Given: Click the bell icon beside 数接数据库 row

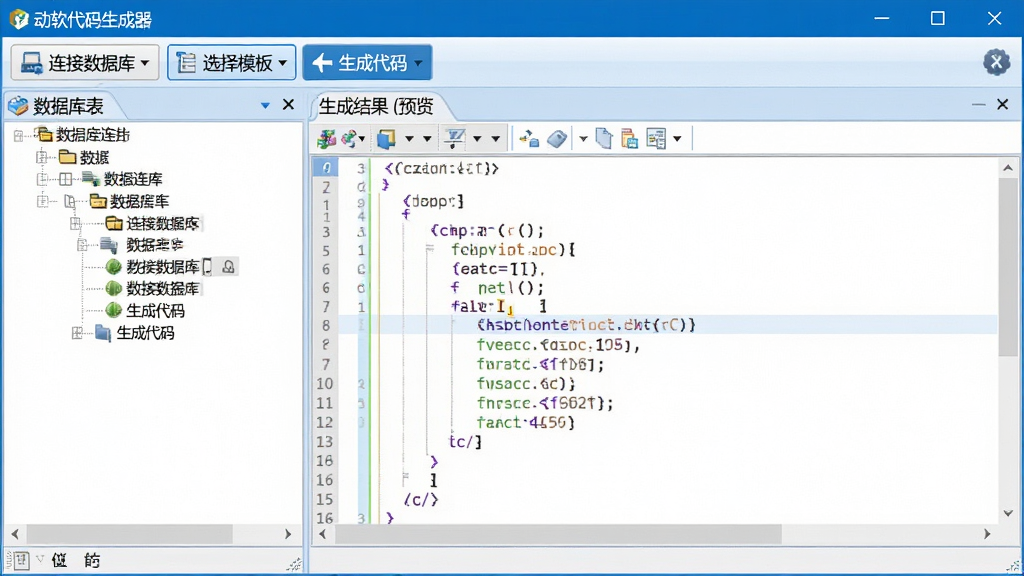Looking at the screenshot, I should click(x=228, y=266).
